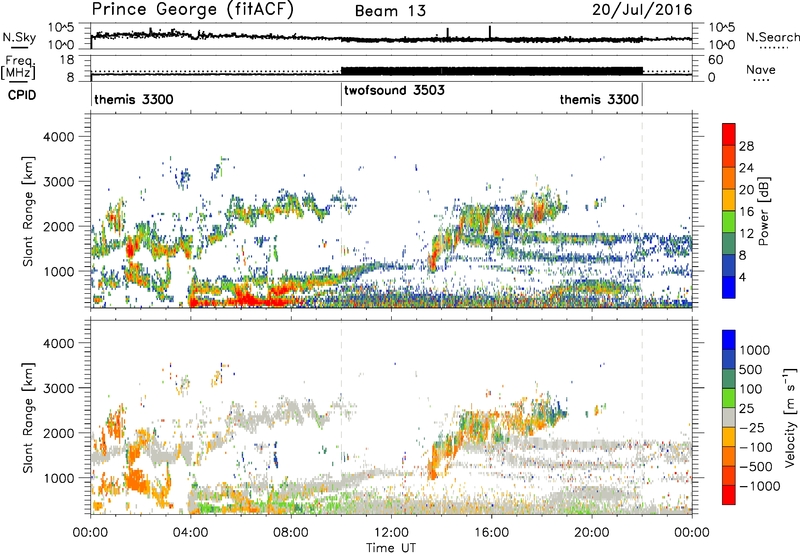Click the "Power [dB]" colorbar title
800x554 pixels.
pos(764,211)
